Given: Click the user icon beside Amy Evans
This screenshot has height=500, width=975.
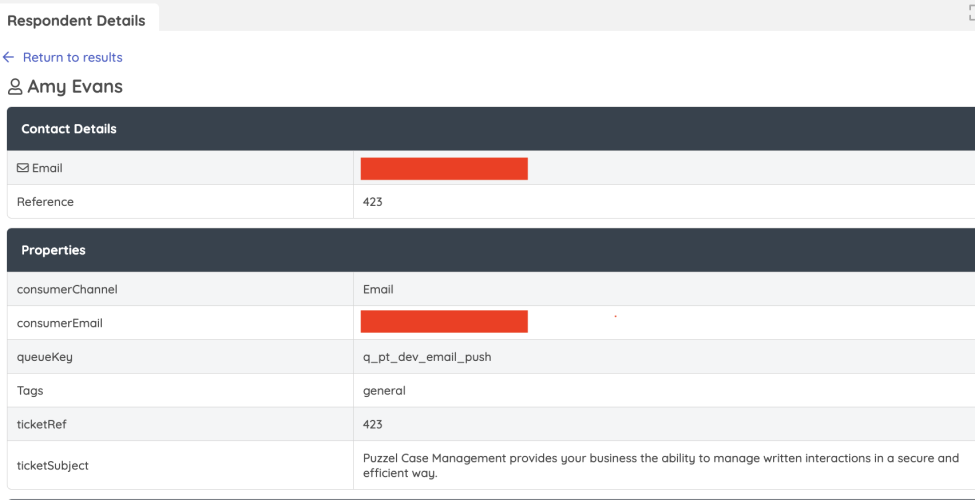Looking at the screenshot, I should [15, 87].
